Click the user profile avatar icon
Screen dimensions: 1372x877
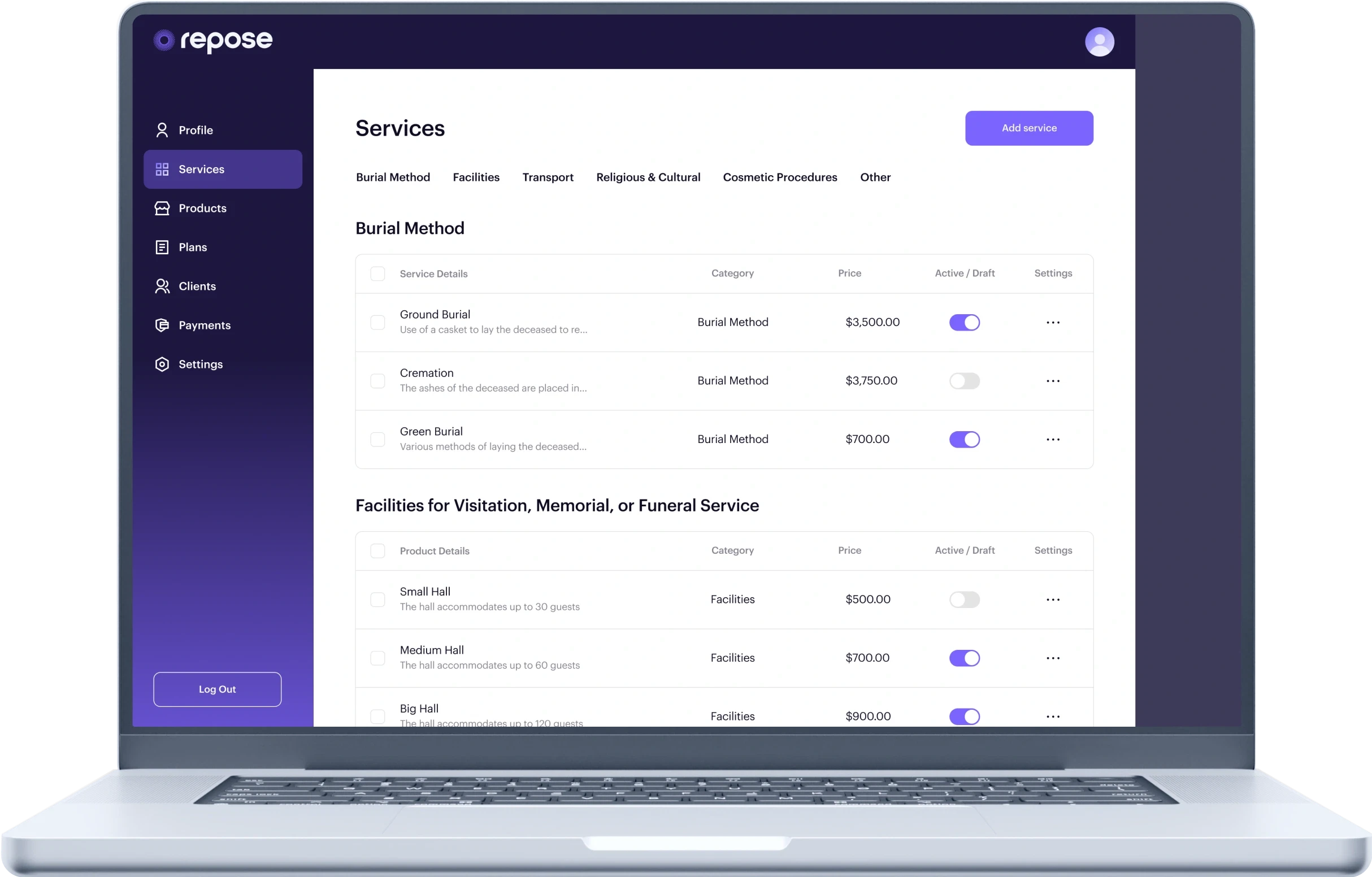(1098, 42)
